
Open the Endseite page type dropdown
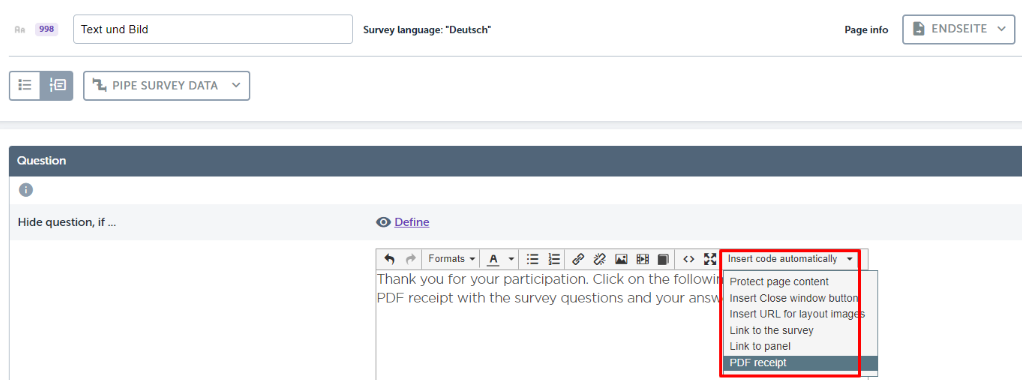[959, 29]
